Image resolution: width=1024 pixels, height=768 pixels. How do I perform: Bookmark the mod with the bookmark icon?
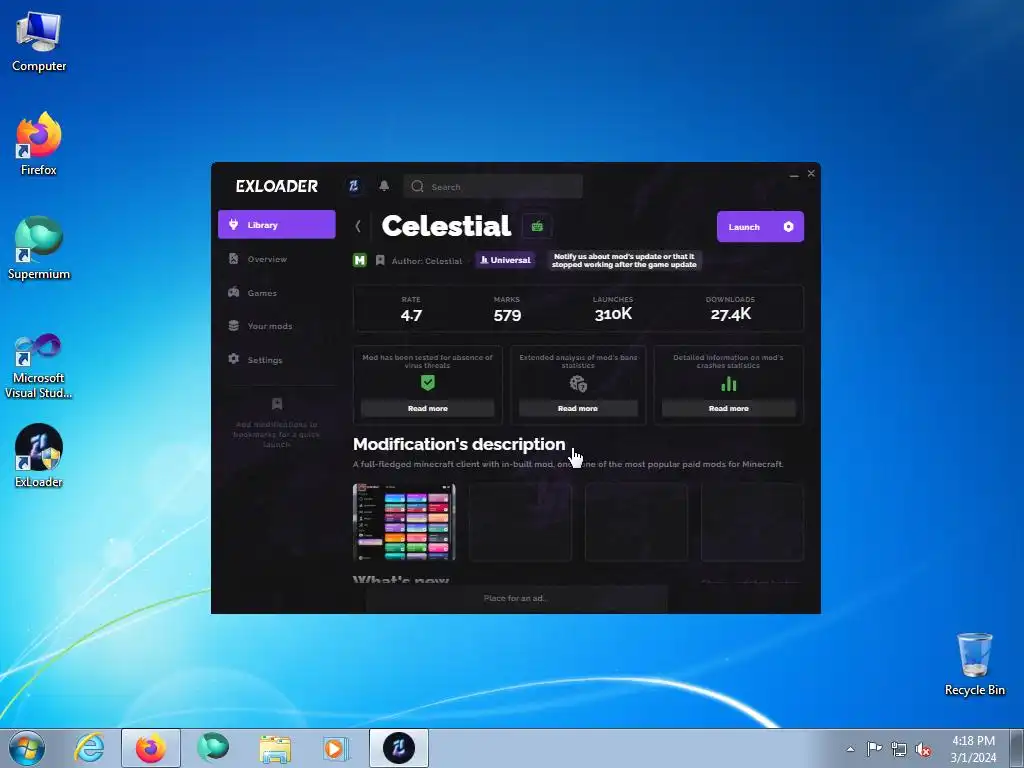[380, 261]
